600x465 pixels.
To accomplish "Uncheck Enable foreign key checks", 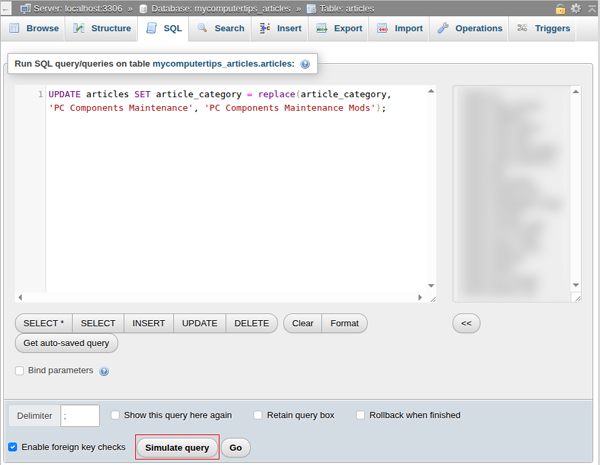I will click(x=13, y=447).
